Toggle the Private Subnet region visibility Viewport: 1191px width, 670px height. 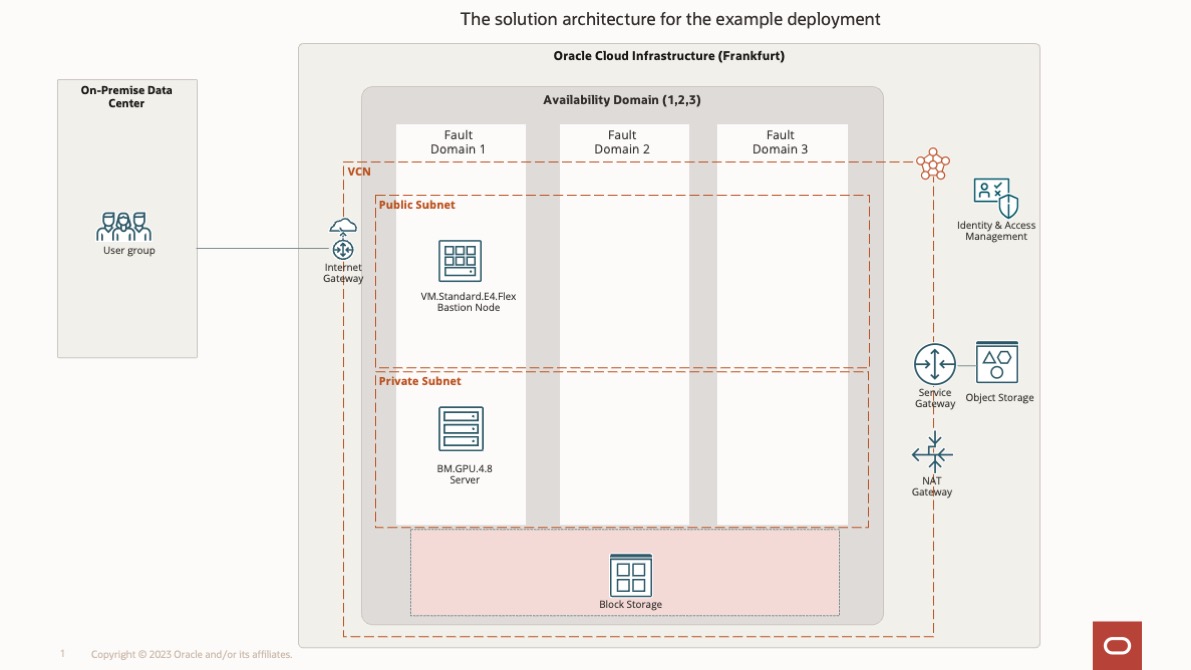(418, 380)
